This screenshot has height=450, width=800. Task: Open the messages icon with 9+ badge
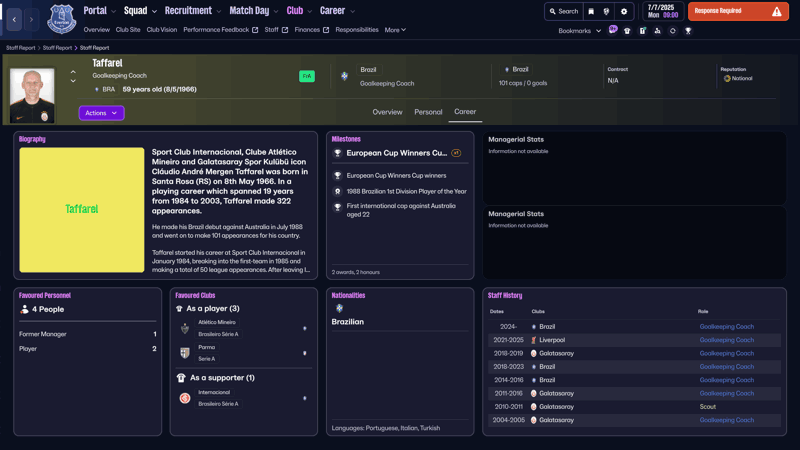(x=613, y=30)
